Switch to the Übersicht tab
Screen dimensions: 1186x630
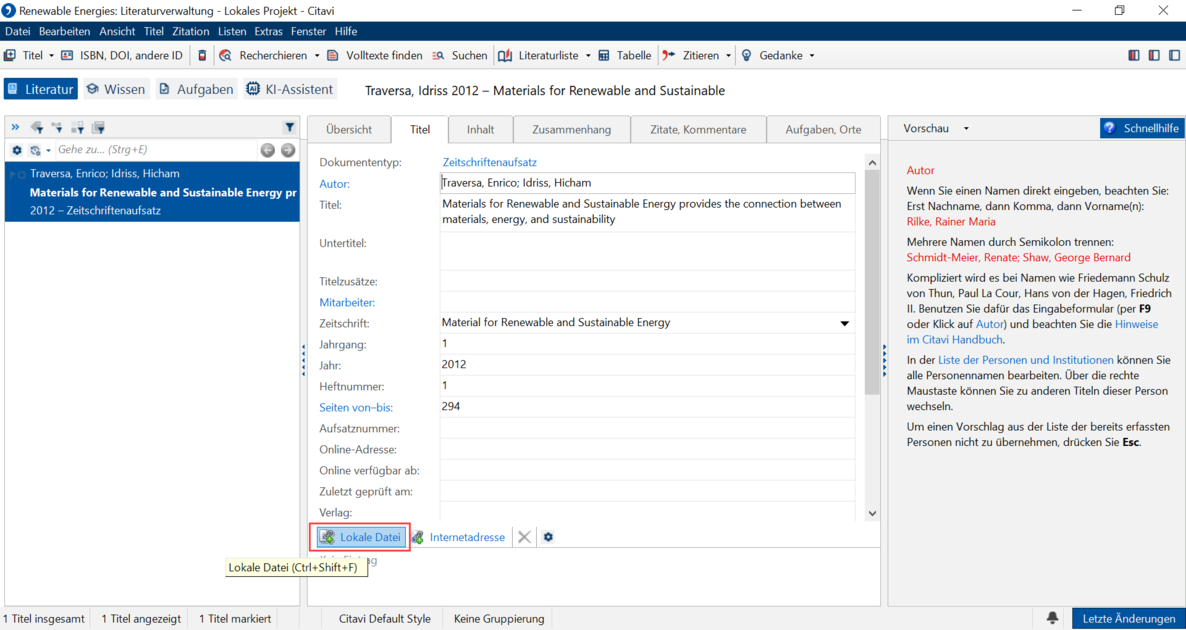pyautogui.click(x=349, y=129)
